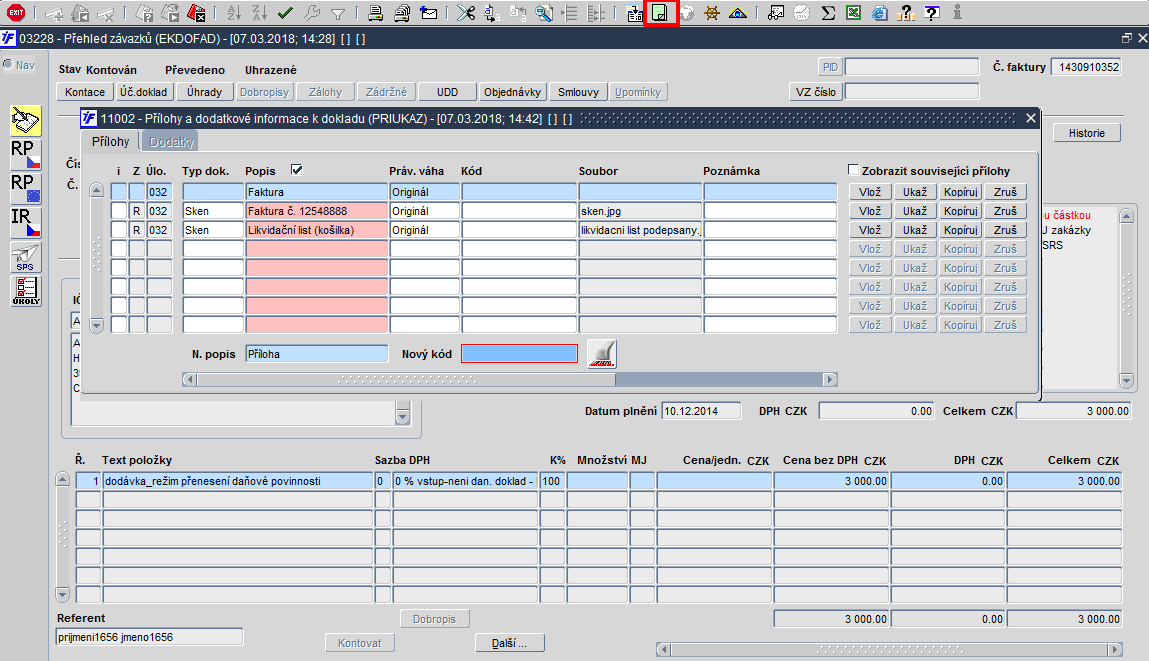1149x661 pixels.
Task: Click the N. popis field with Příloha
Action: [x=317, y=354]
